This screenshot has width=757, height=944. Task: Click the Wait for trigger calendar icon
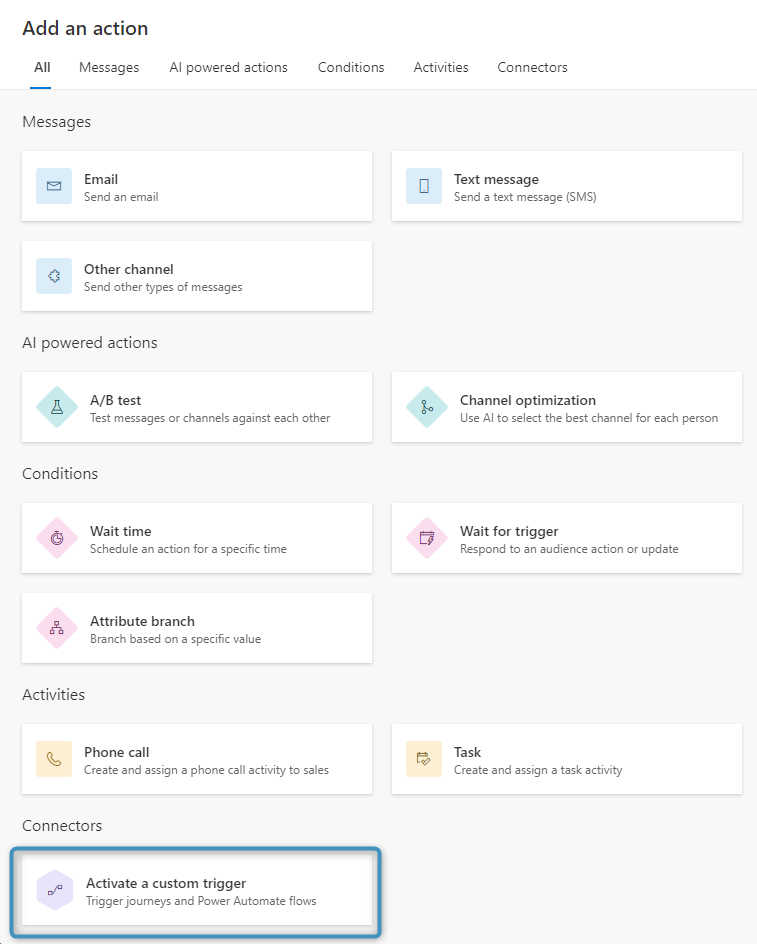pos(427,538)
